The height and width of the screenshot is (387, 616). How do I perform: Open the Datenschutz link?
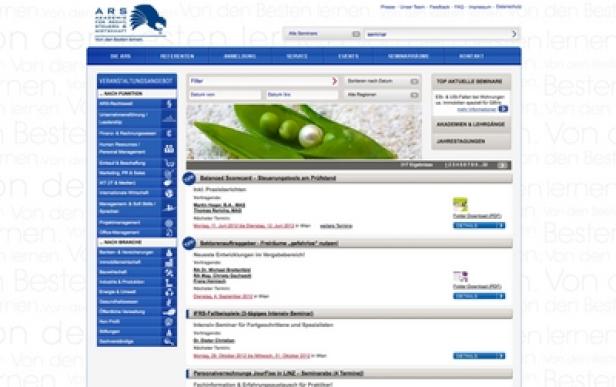(508, 7)
